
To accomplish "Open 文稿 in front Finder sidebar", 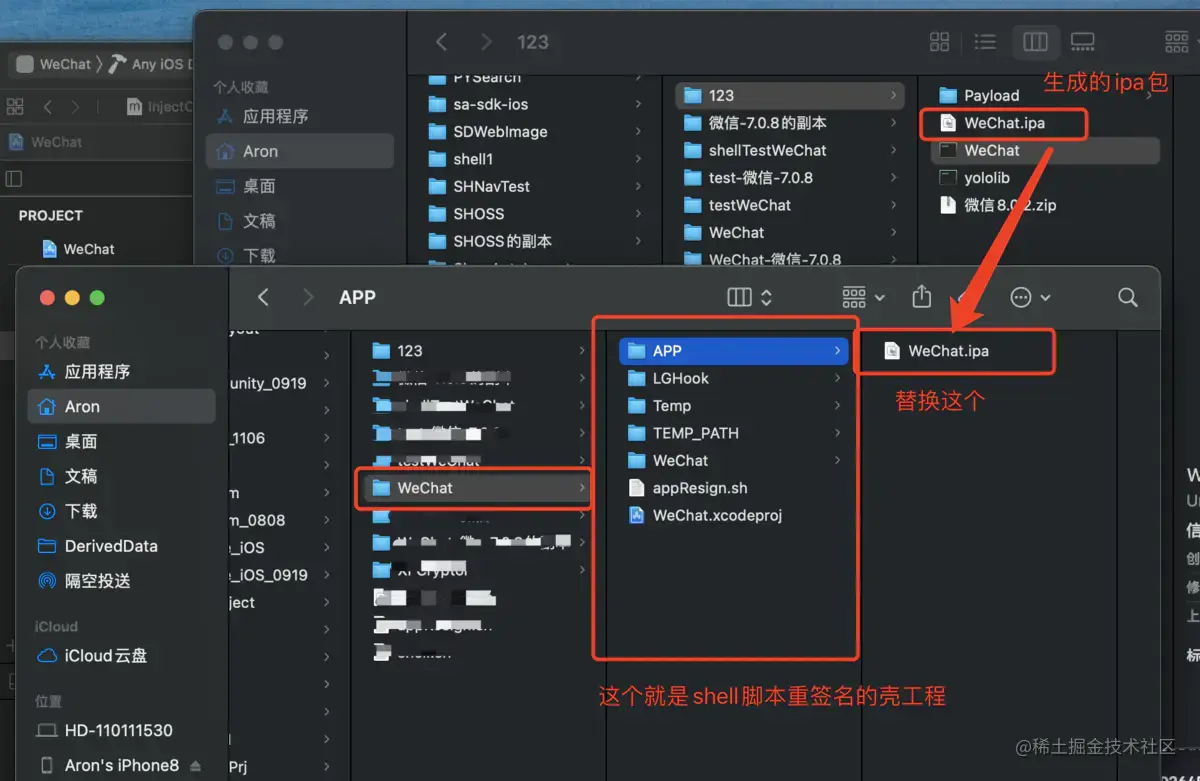I will click(x=121, y=476).
